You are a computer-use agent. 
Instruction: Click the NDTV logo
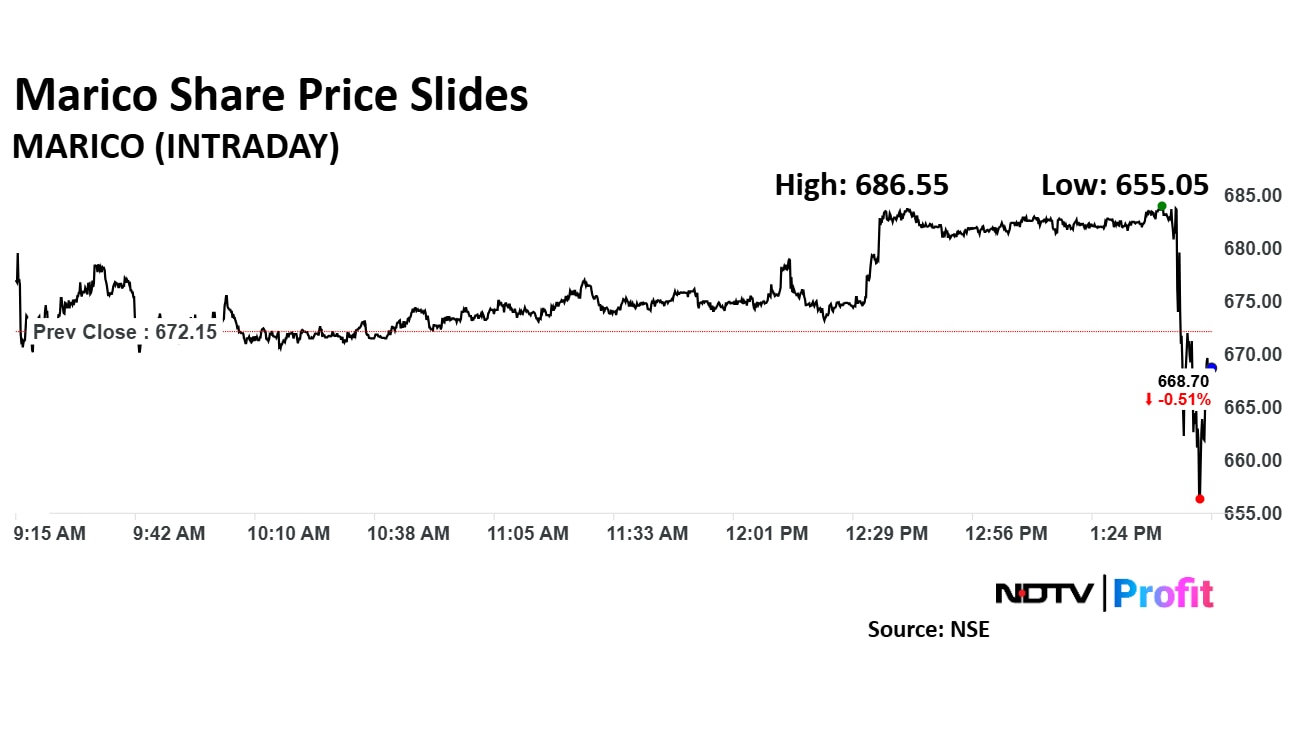coord(1046,593)
